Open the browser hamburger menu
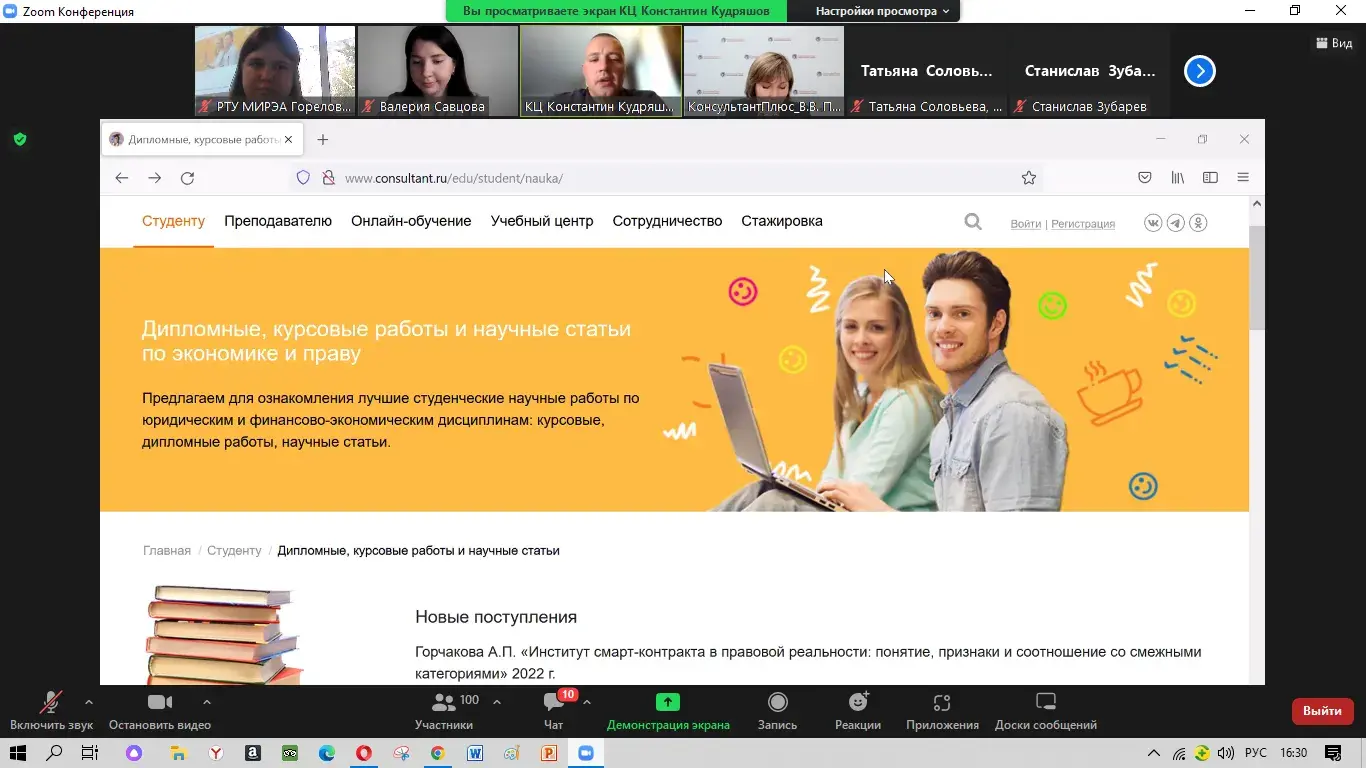This screenshot has height=768, width=1366. pos(1243,178)
